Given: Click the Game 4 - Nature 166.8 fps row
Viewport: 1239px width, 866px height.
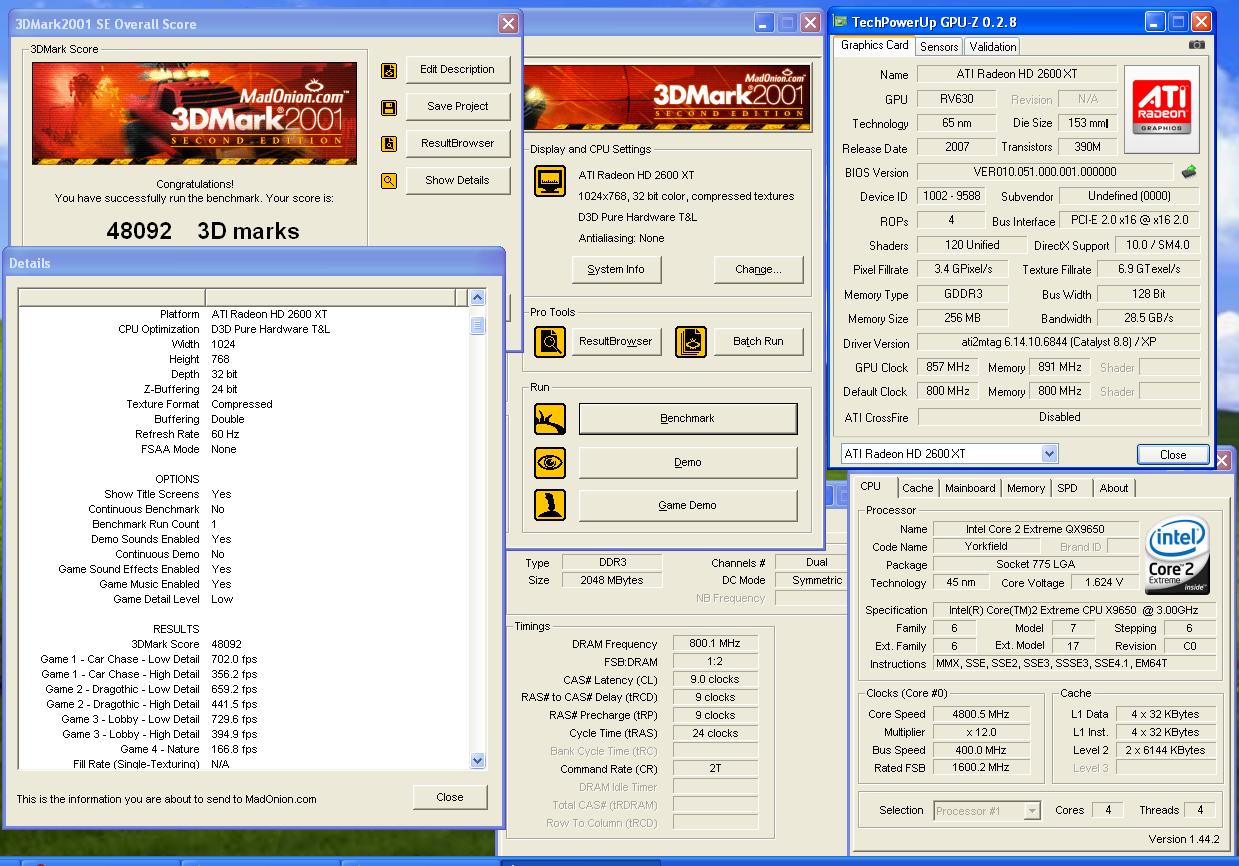Looking at the screenshot, I should [x=243, y=750].
